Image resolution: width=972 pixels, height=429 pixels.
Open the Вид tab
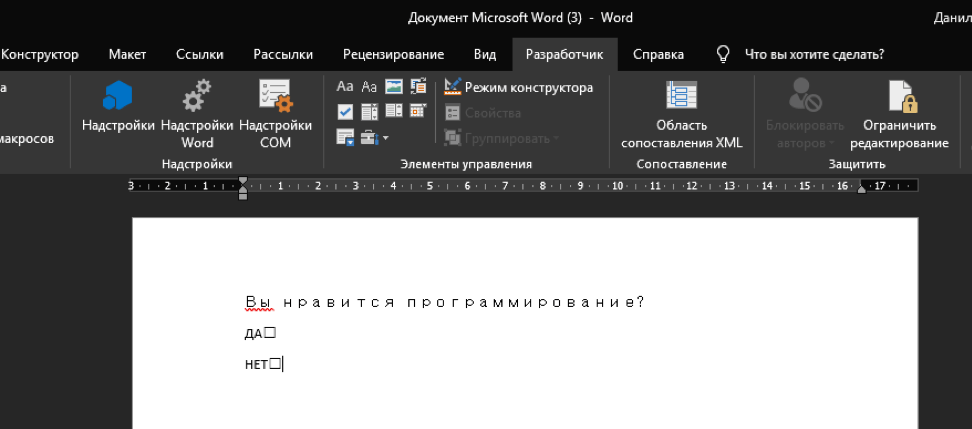(485, 55)
